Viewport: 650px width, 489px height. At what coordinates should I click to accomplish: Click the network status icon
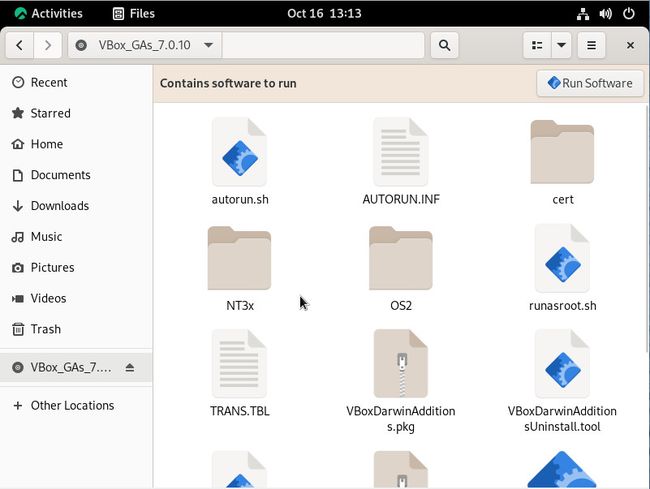point(583,14)
